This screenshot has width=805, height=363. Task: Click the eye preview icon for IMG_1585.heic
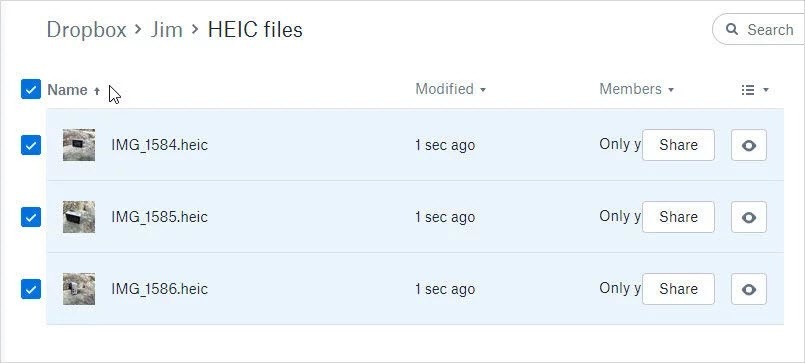tap(749, 217)
